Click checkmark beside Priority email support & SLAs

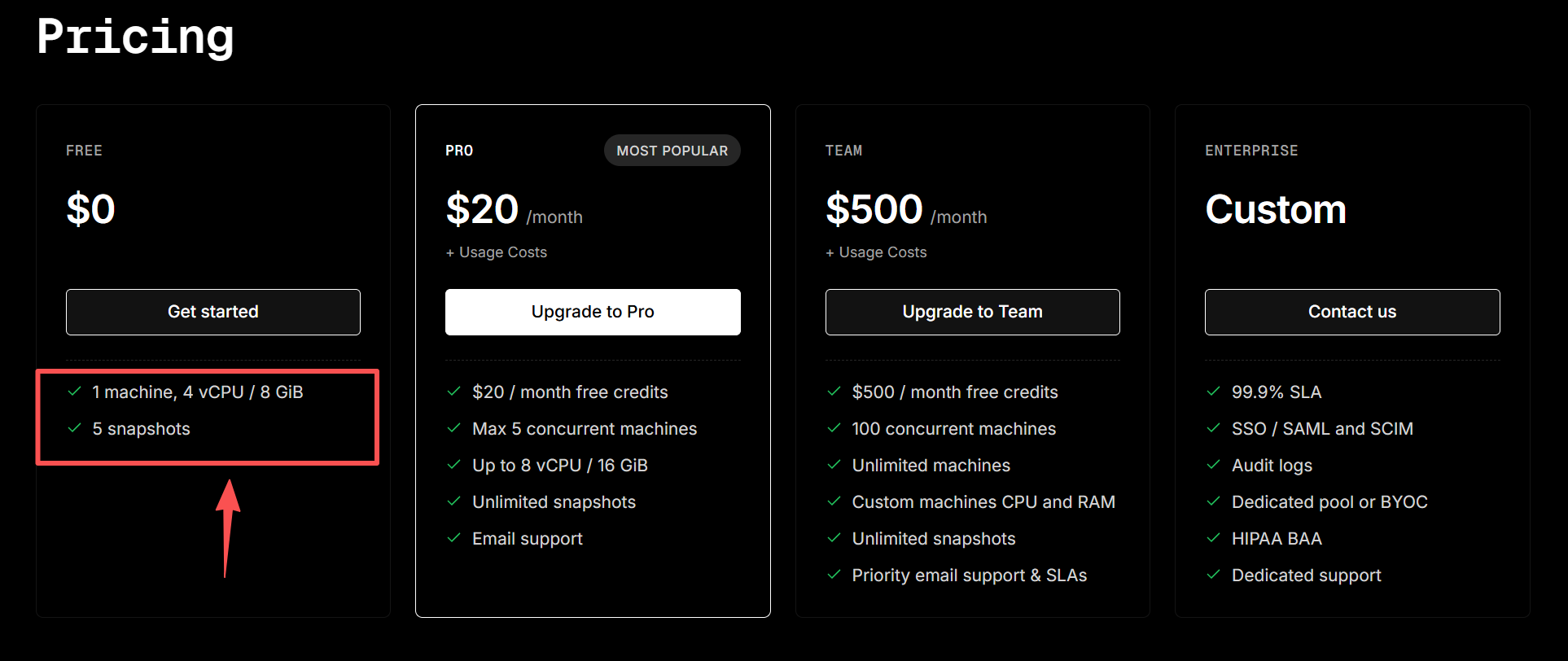pyautogui.click(x=834, y=575)
